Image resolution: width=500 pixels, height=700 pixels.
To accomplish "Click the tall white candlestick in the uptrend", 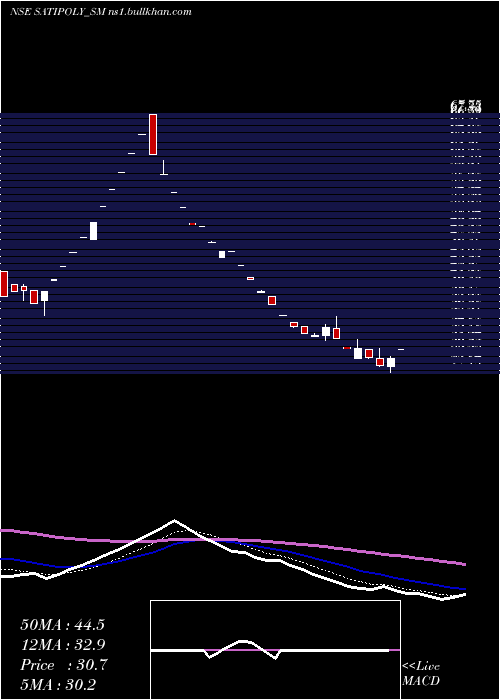I will click(x=93, y=231).
